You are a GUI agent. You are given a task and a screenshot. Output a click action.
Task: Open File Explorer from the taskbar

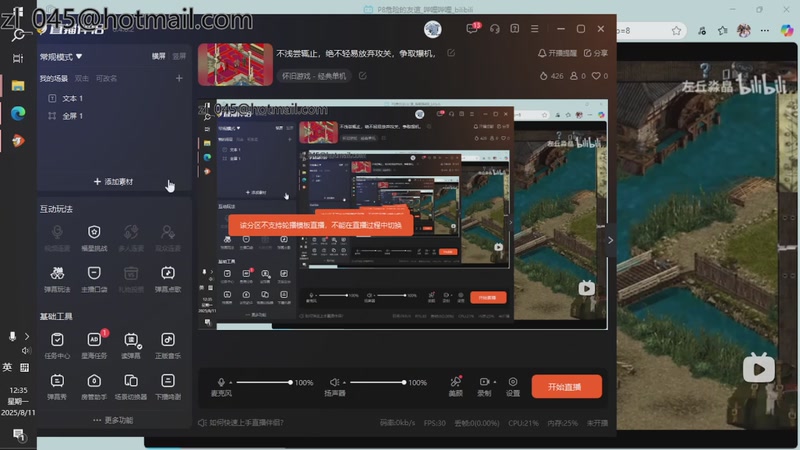pos(18,85)
